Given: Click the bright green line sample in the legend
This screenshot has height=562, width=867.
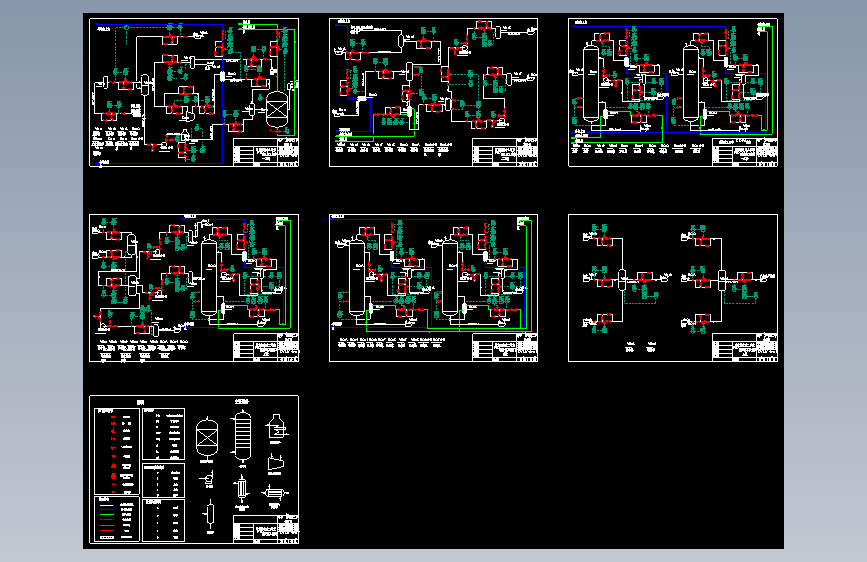Looking at the screenshot, I should point(107,514).
